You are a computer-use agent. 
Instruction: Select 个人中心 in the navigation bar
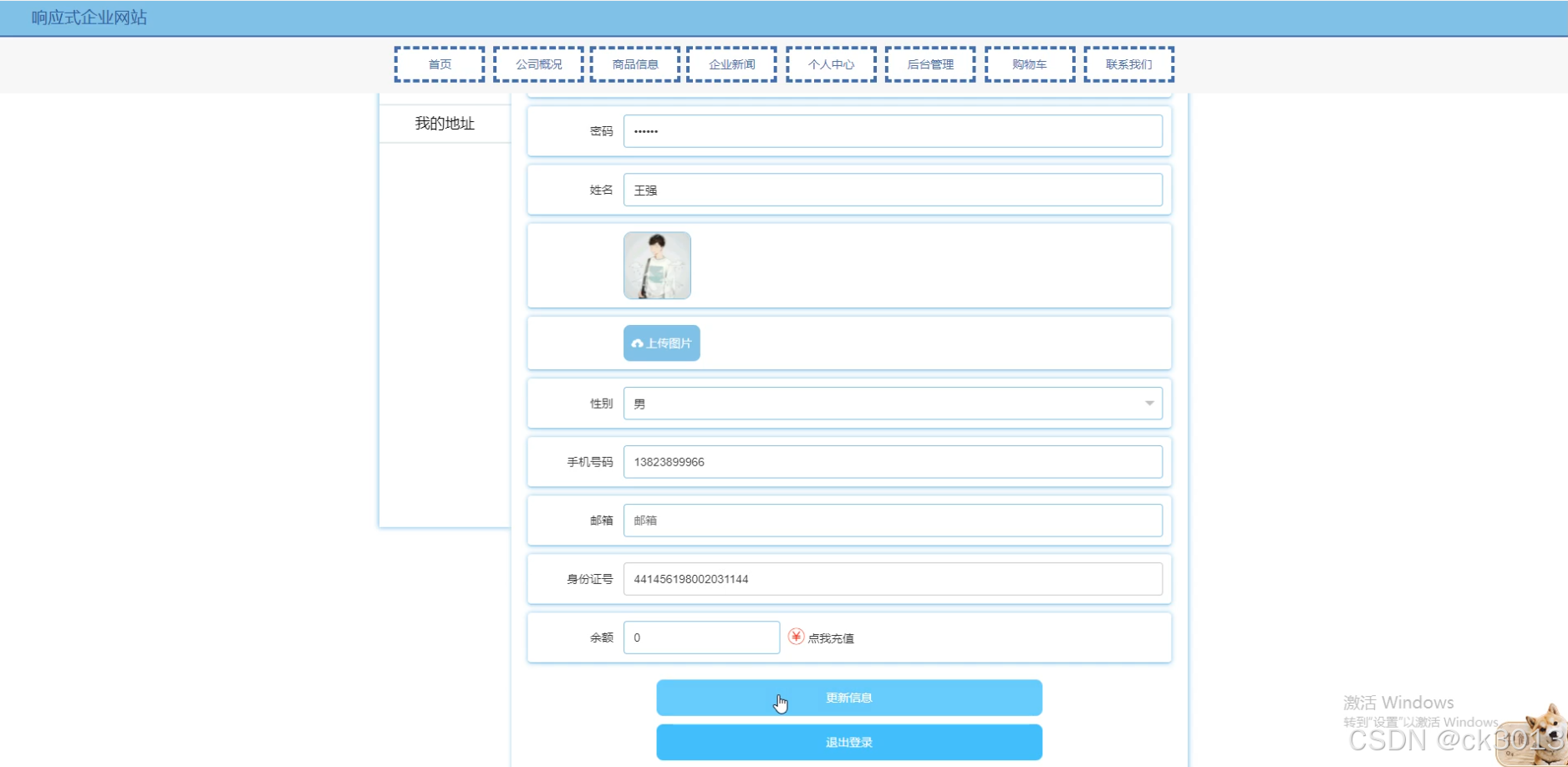click(x=831, y=63)
